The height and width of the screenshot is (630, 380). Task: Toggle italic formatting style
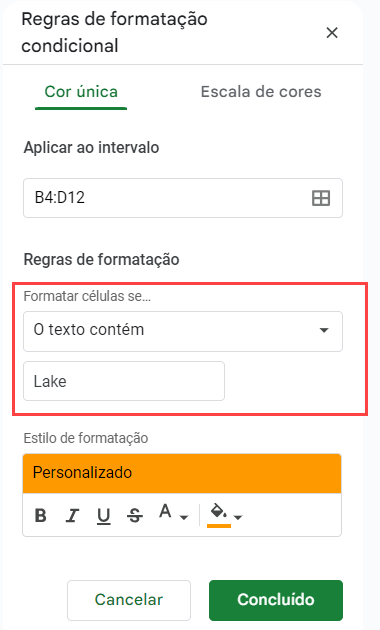coord(72,515)
